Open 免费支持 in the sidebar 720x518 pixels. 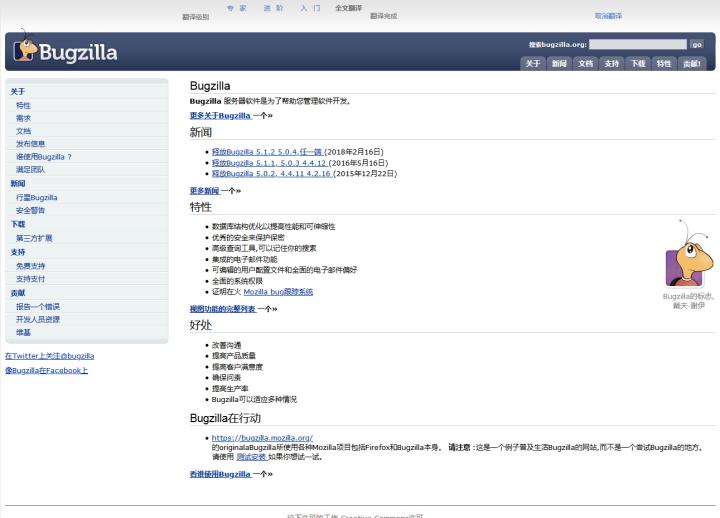click(31, 266)
